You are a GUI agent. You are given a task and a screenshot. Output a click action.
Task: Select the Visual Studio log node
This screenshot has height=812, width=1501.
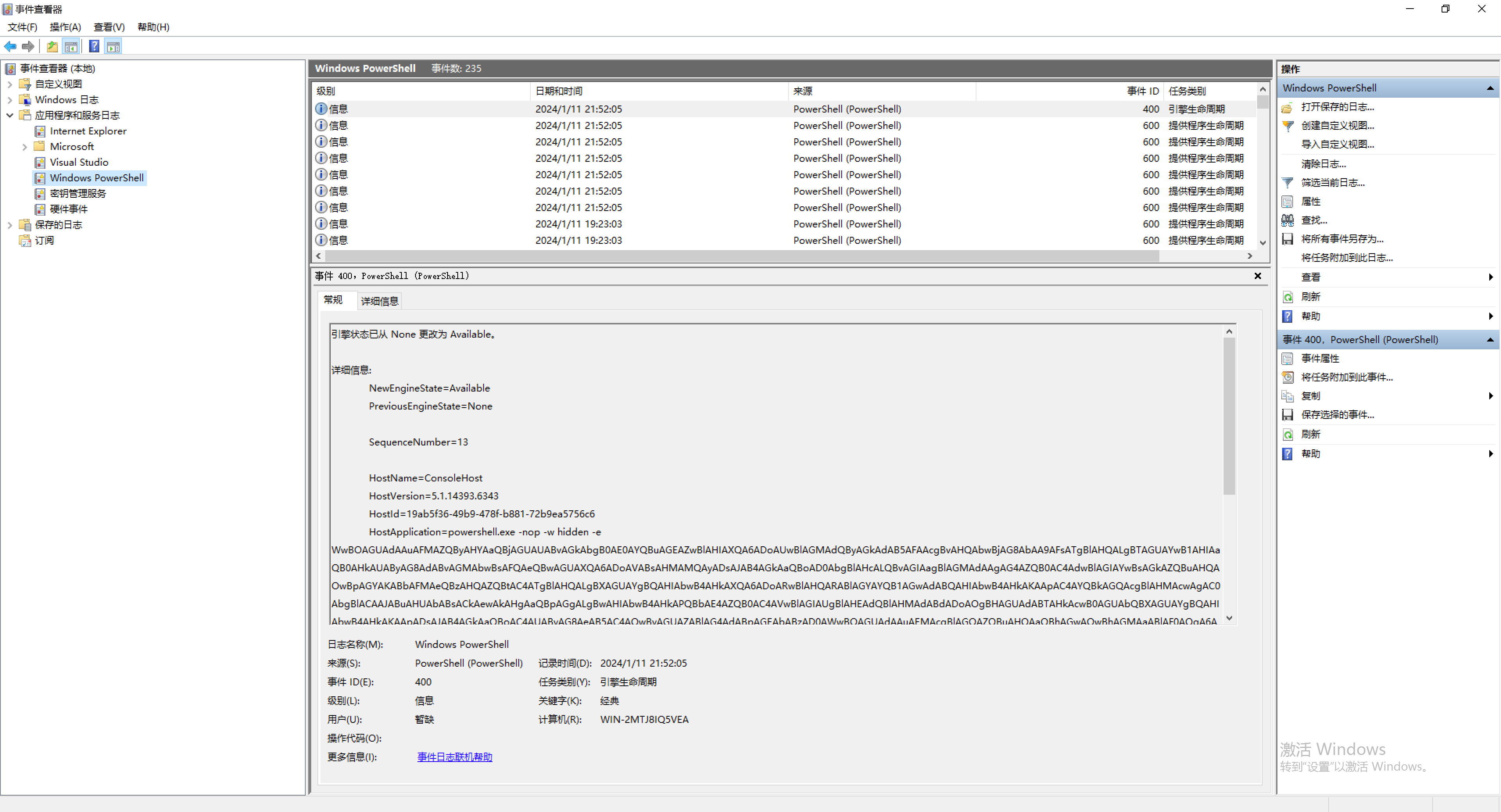pyautogui.click(x=79, y=163)
